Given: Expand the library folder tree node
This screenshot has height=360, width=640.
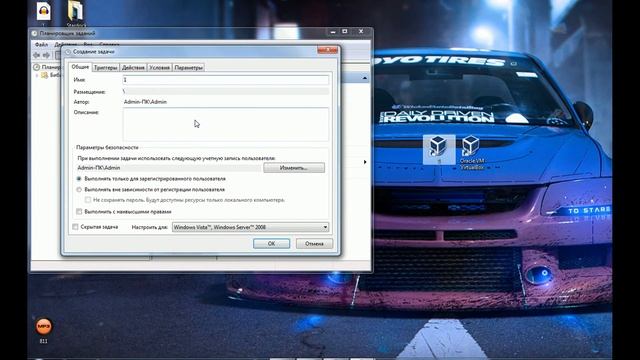Looking at the screenshot, I should (37, 75).
